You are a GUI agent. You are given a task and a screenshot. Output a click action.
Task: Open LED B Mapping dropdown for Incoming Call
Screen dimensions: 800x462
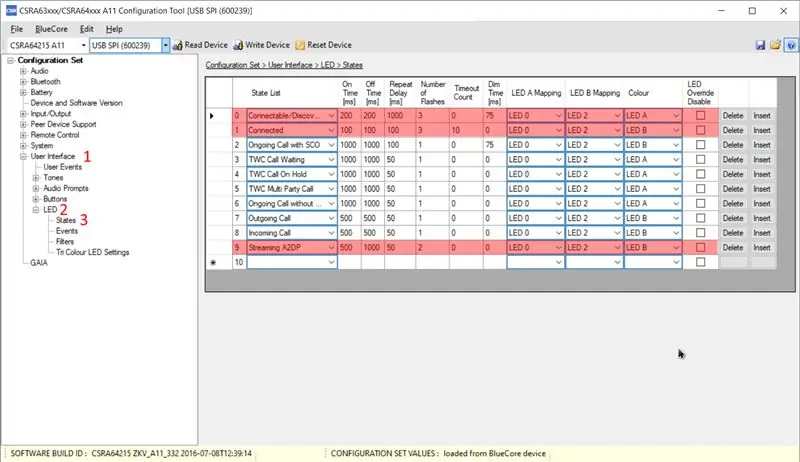click(x=617, y=233)
